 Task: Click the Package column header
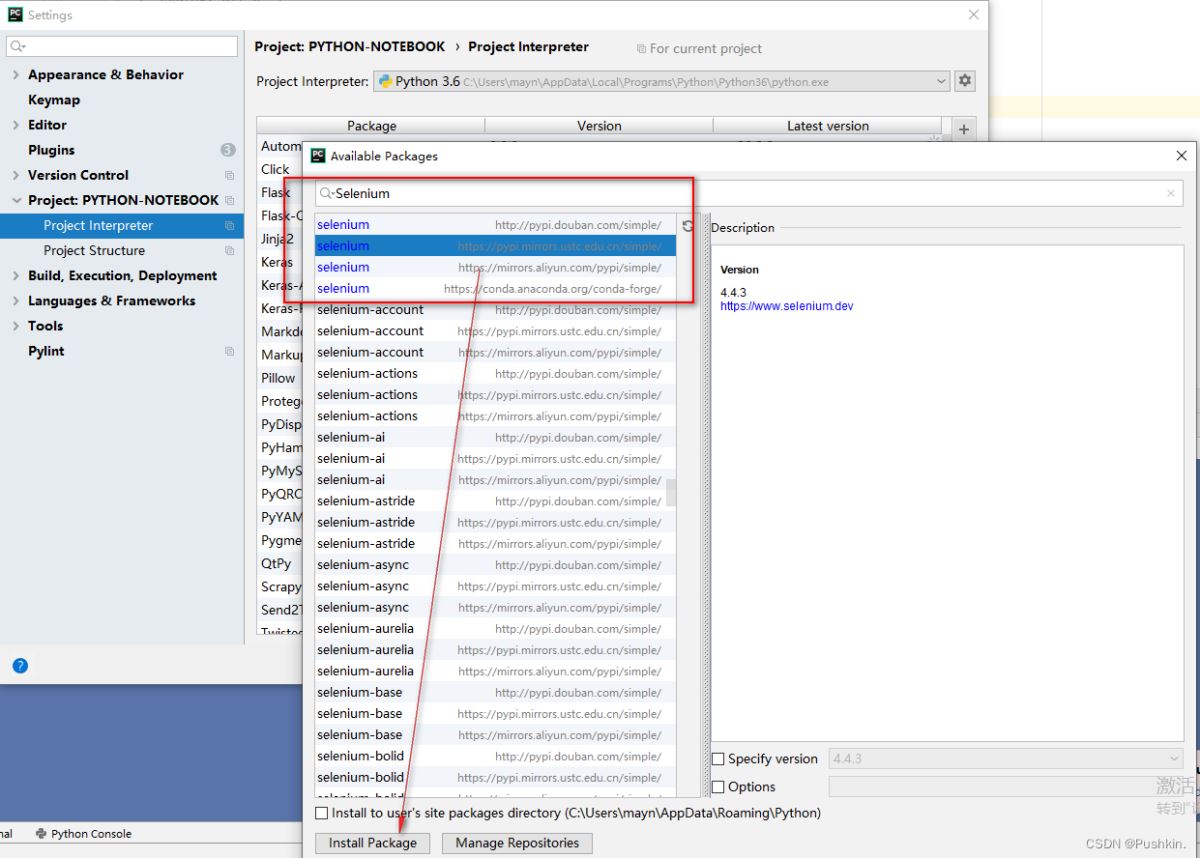(371, 126)
